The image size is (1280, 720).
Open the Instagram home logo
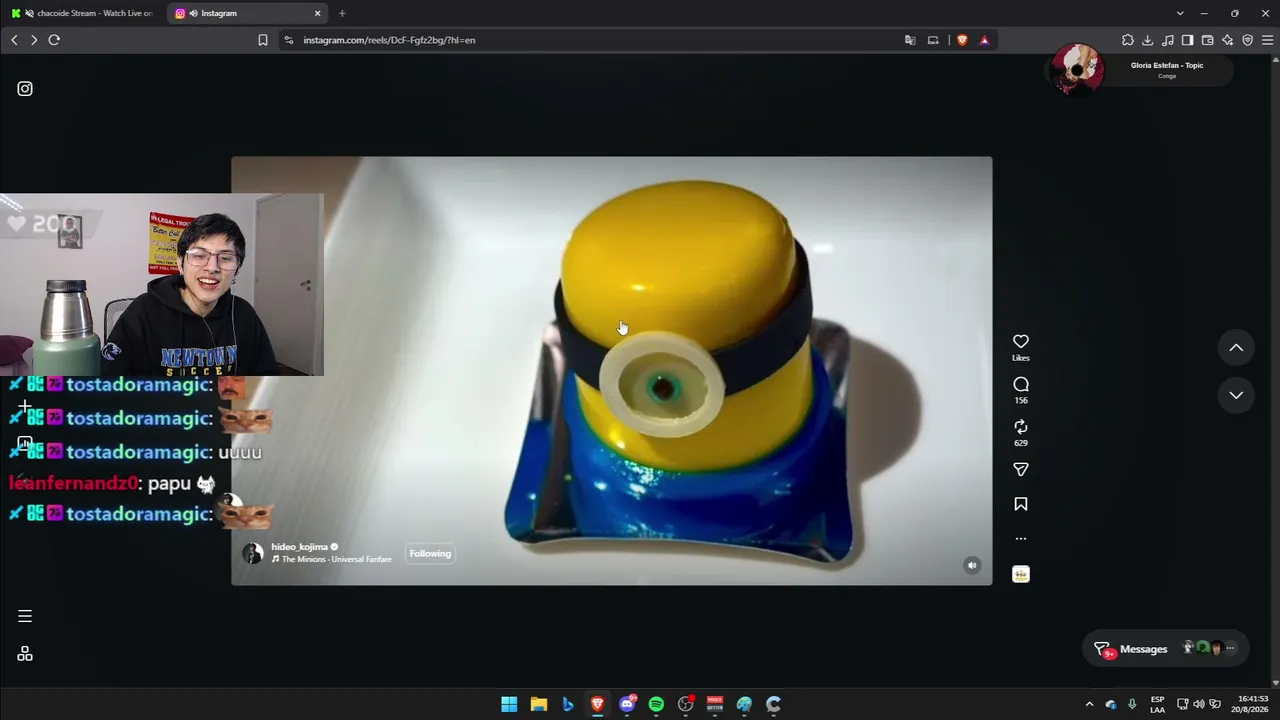[x=25, y=89]
